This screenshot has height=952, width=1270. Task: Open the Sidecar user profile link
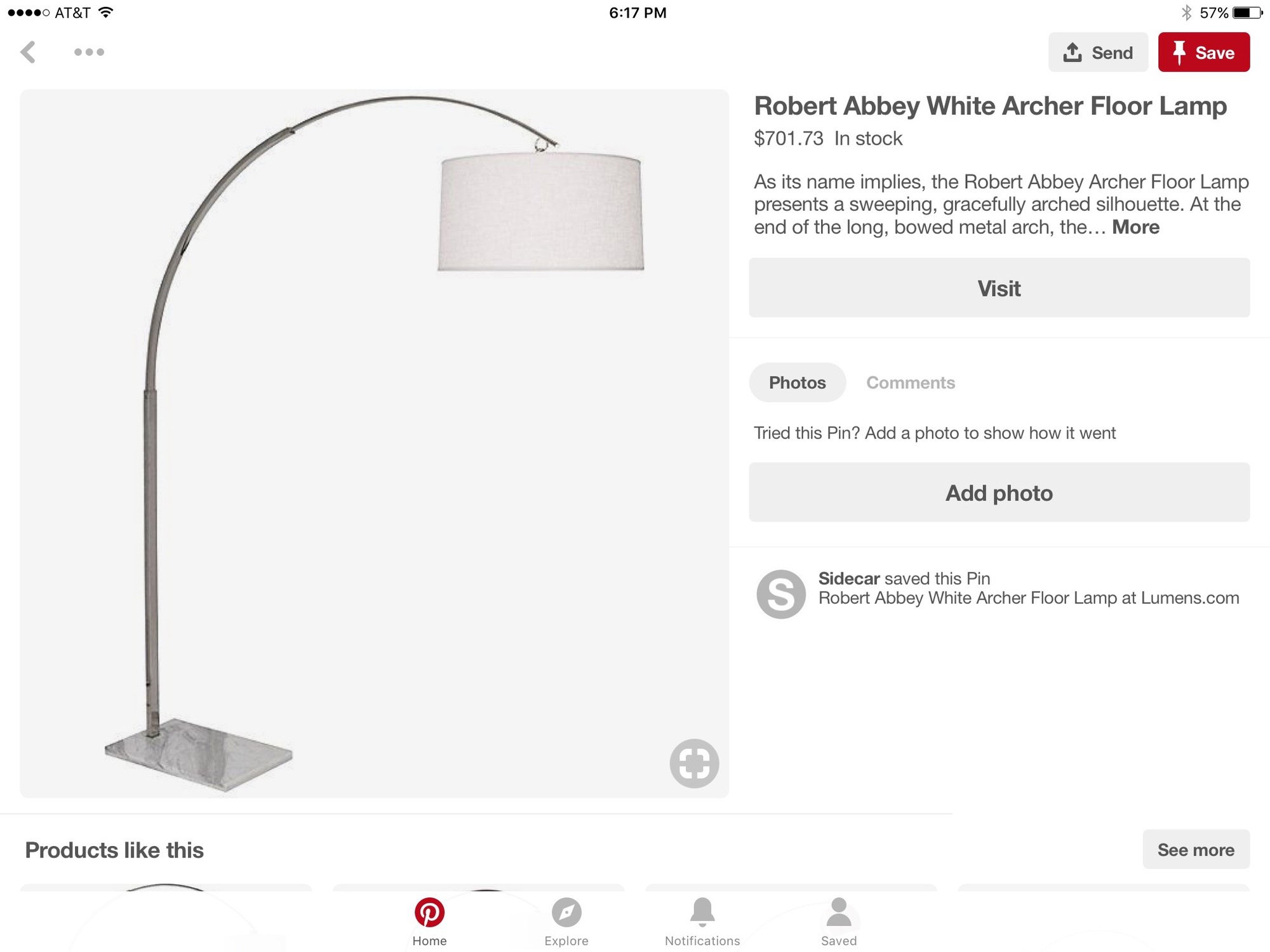[848, 578]
